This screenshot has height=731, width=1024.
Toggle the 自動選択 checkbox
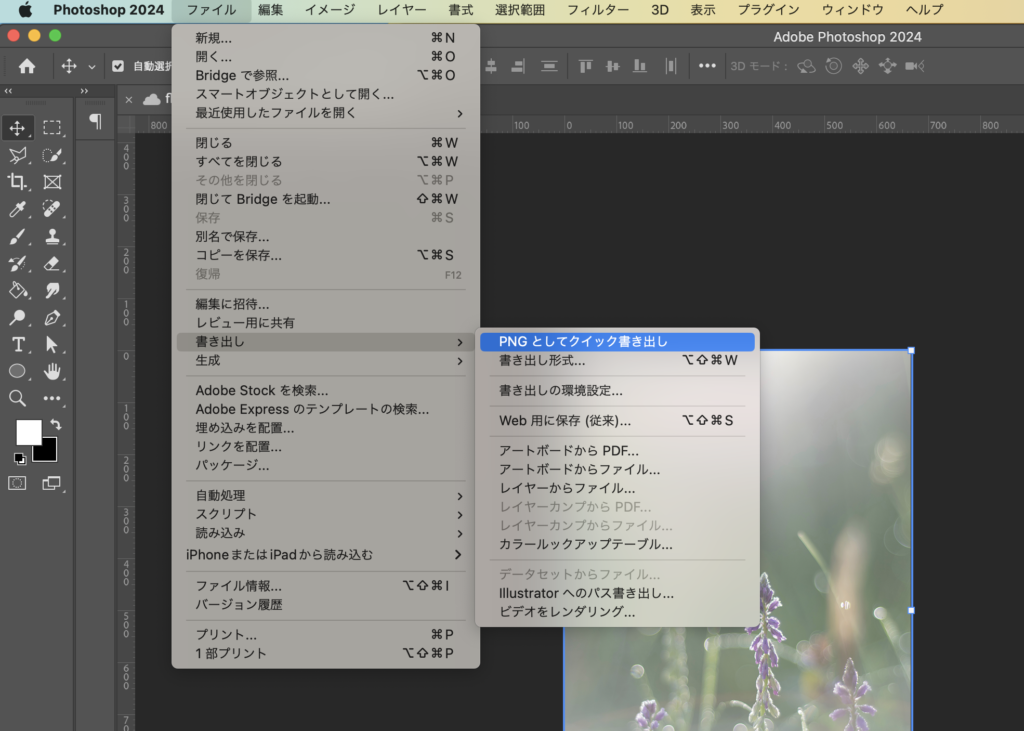[118, 66]
